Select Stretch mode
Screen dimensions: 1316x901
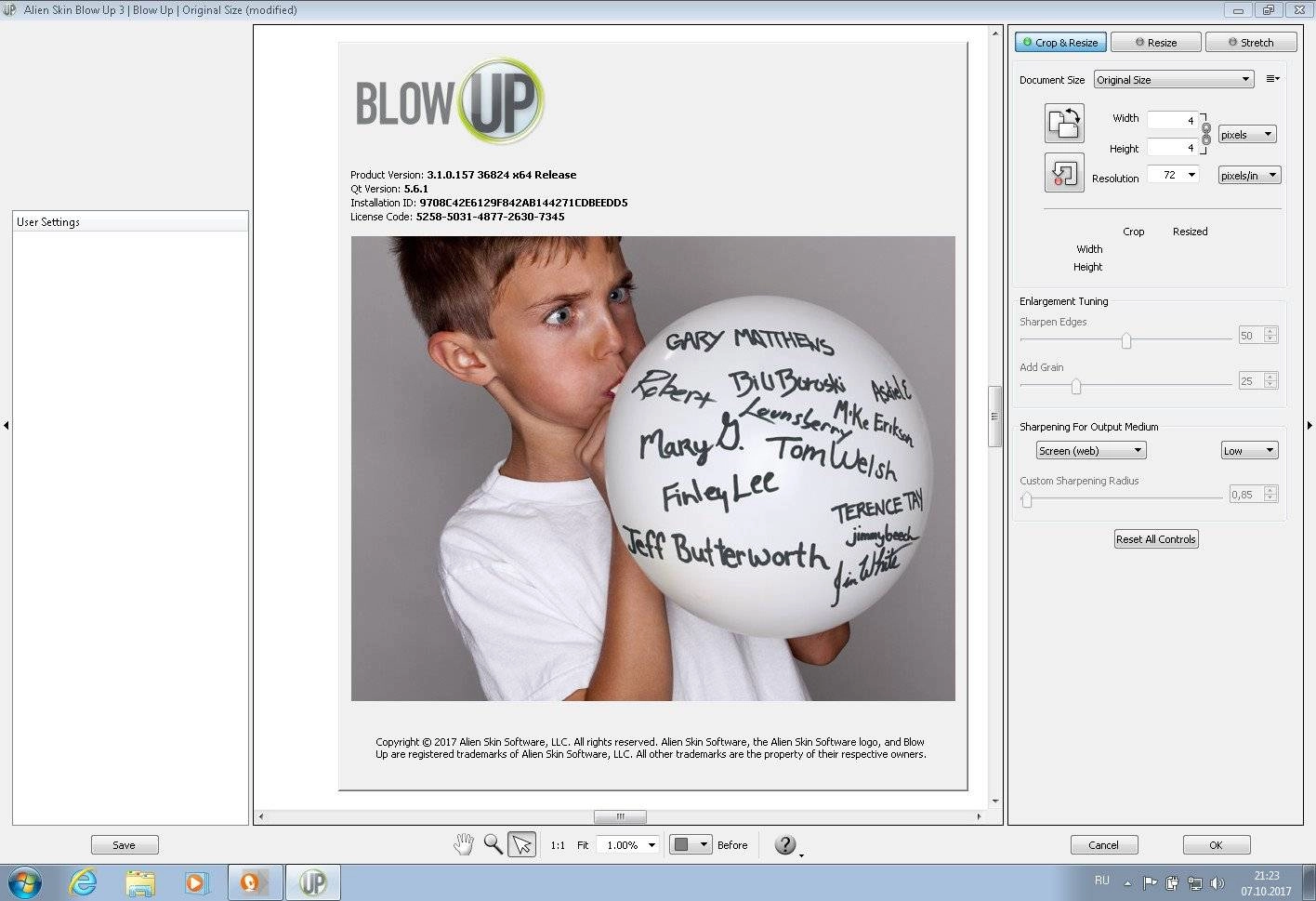(x=1250, y=42)
